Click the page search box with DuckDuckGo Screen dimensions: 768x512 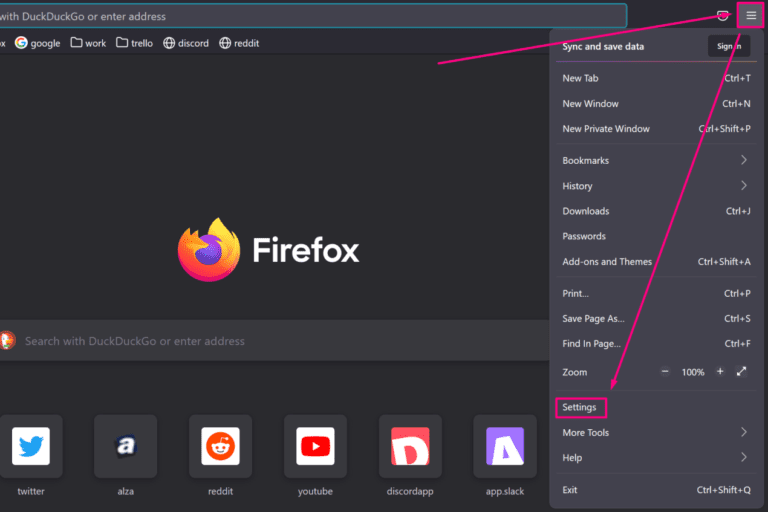coord(274,341)
